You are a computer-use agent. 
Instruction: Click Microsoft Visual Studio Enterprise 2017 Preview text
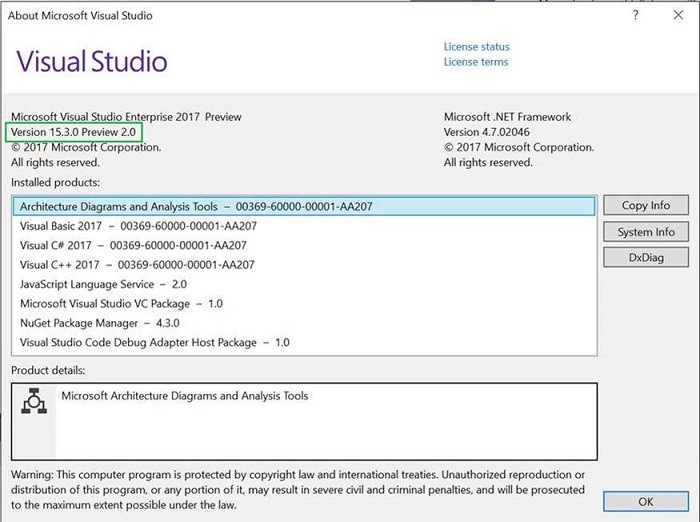pyautogui.click(x=126, y=117)
